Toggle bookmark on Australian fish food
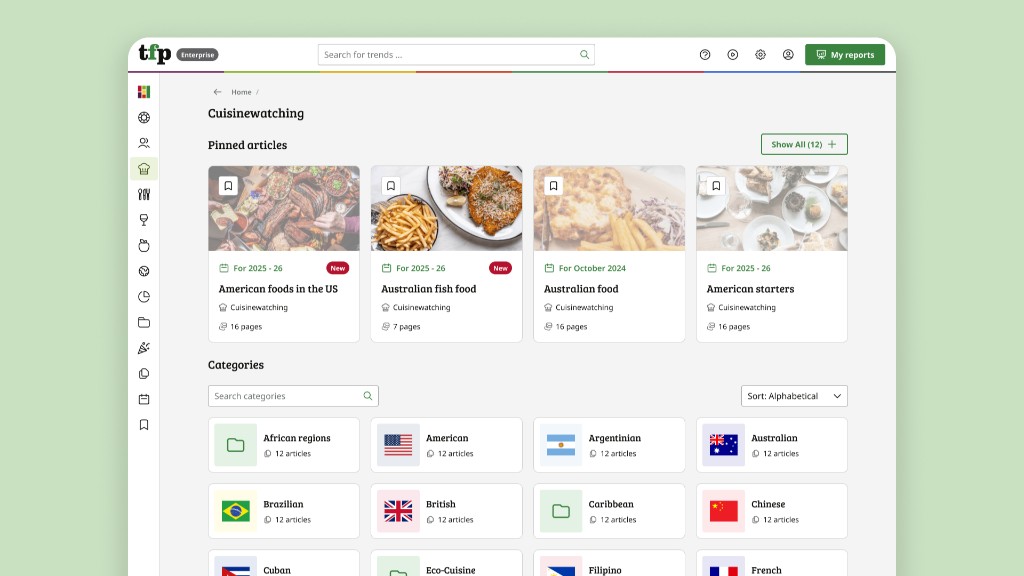Image resolution: width=1024 pixels, height=576 pixels. point(391,186)
